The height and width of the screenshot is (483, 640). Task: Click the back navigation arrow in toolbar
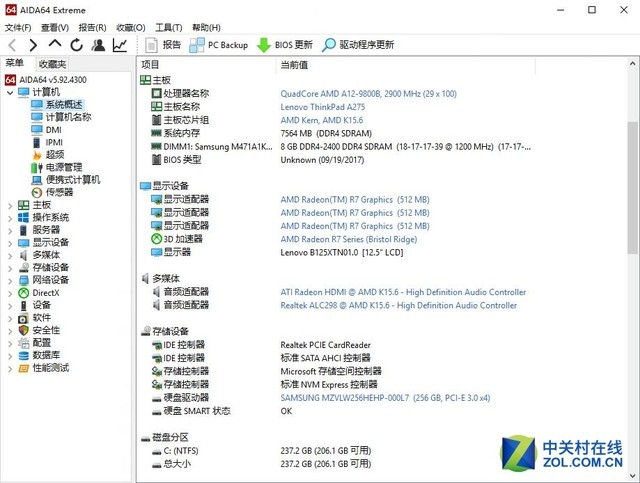coord(12,45)
